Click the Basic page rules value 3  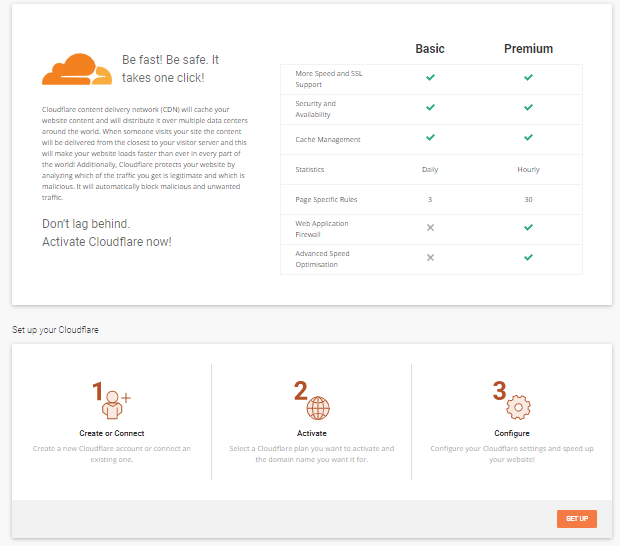click(430, 200)
